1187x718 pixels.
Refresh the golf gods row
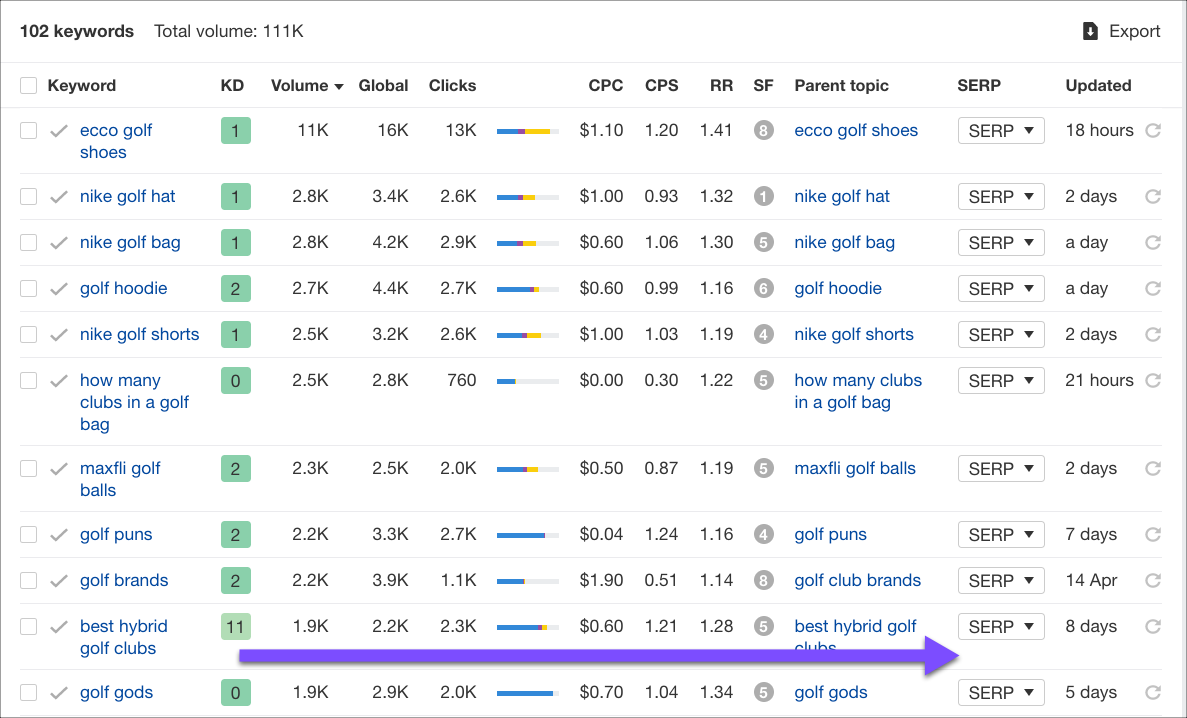point(1153,692)
